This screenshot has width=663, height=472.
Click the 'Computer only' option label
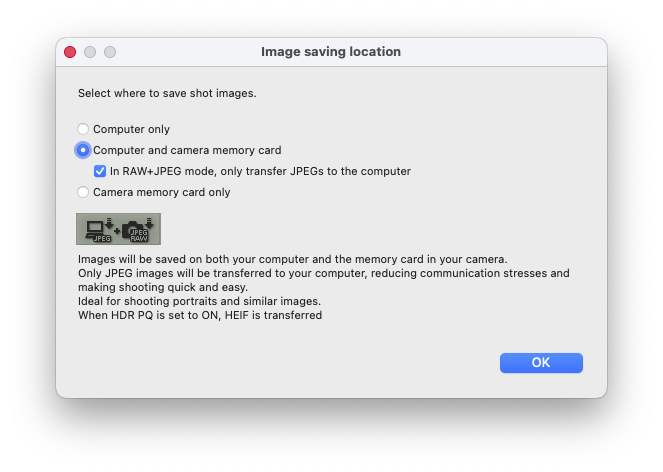131,129
